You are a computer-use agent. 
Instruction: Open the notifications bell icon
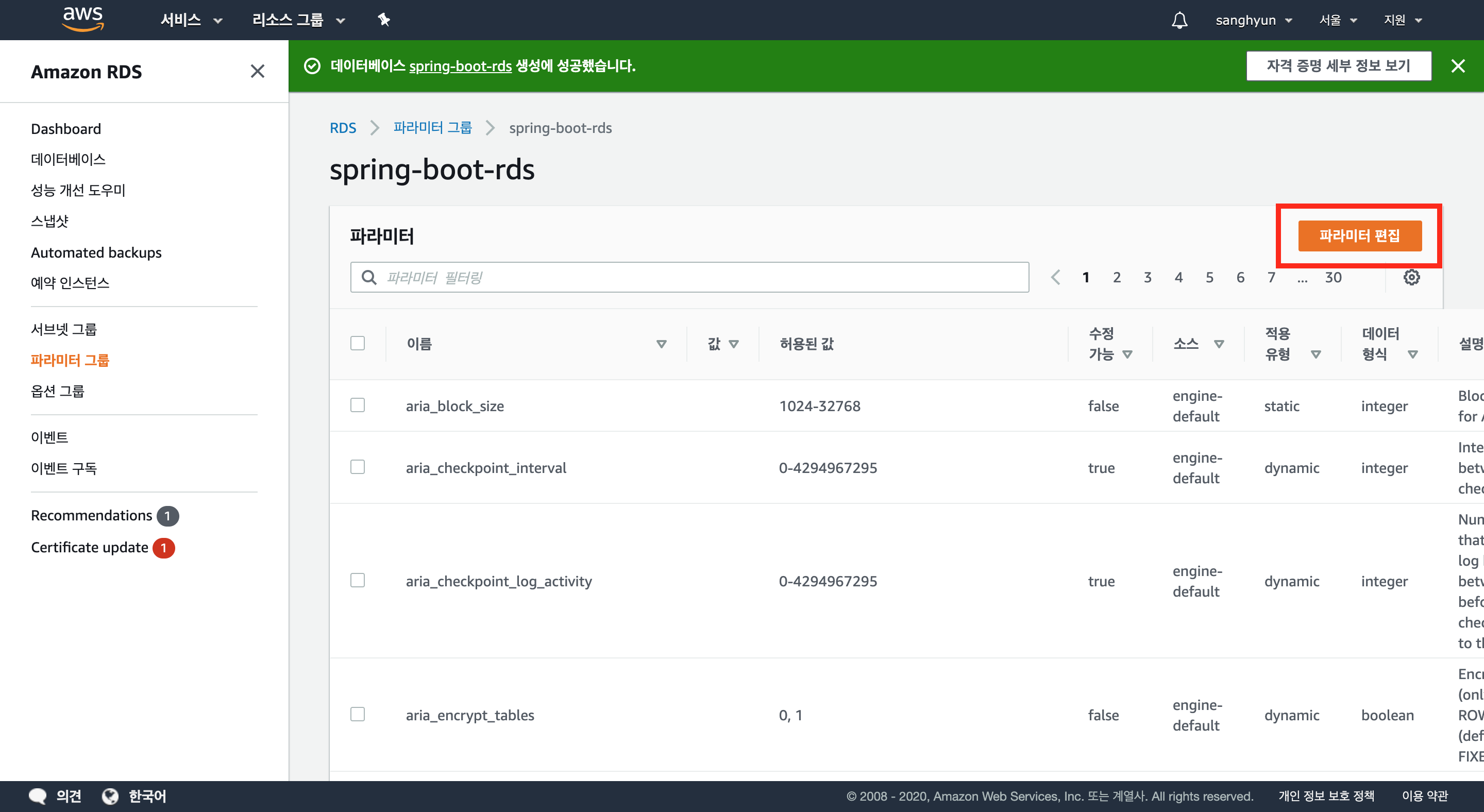pos(1179,20)
